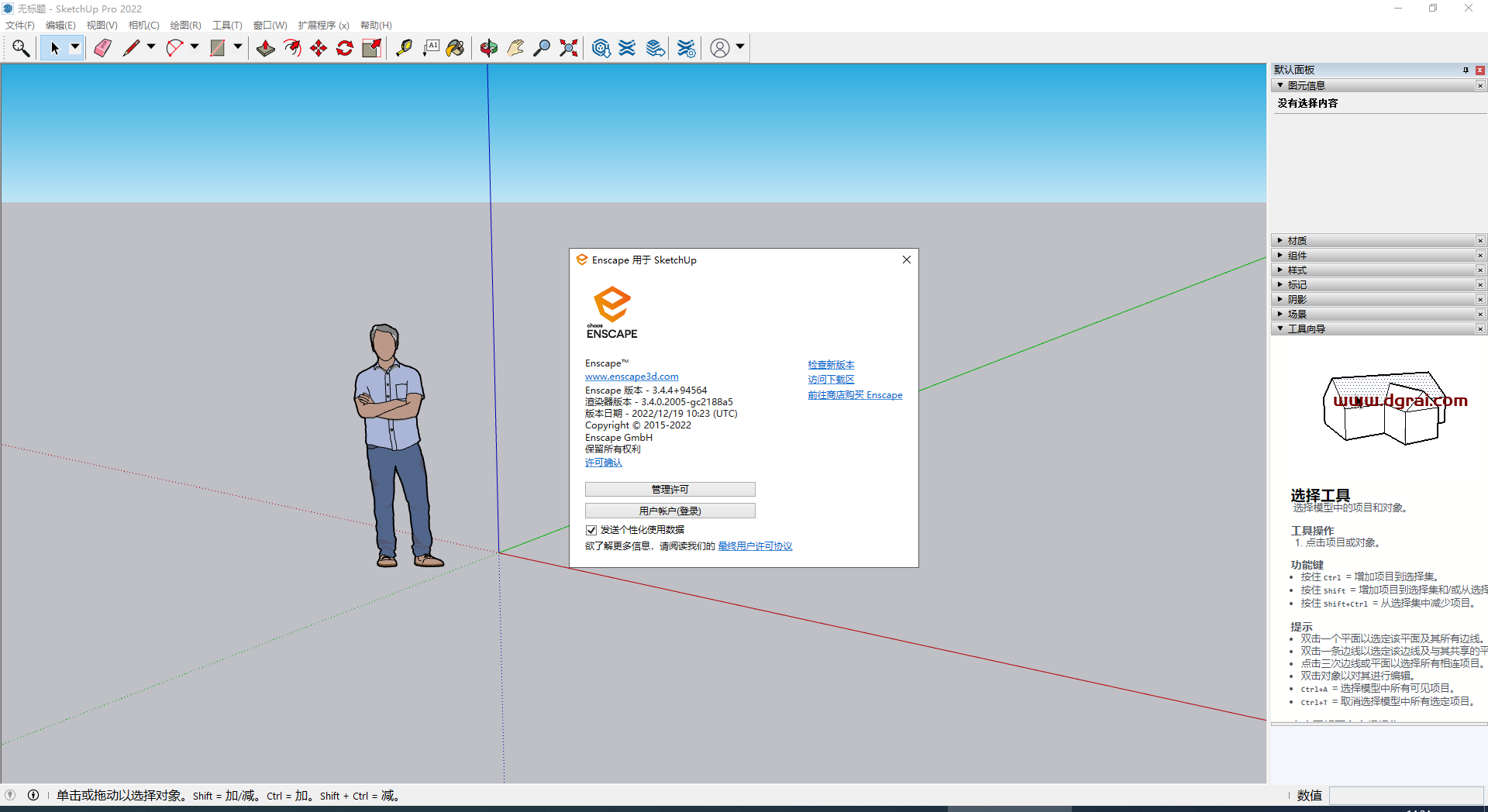
Task: Click the 数值 measurement input field
Action: (x=1407, y=796)
